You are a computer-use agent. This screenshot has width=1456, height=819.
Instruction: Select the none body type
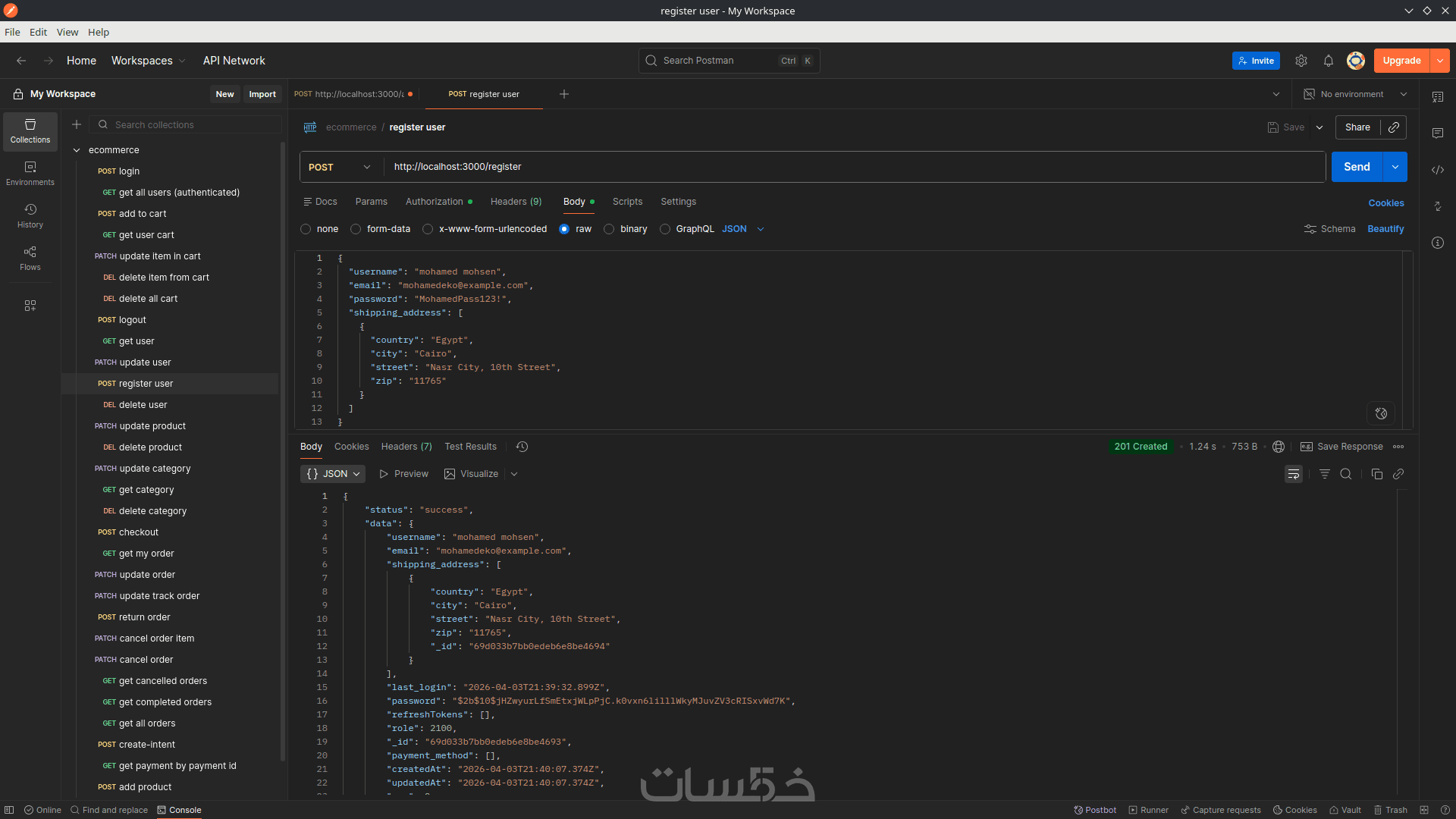click(306, 229)
